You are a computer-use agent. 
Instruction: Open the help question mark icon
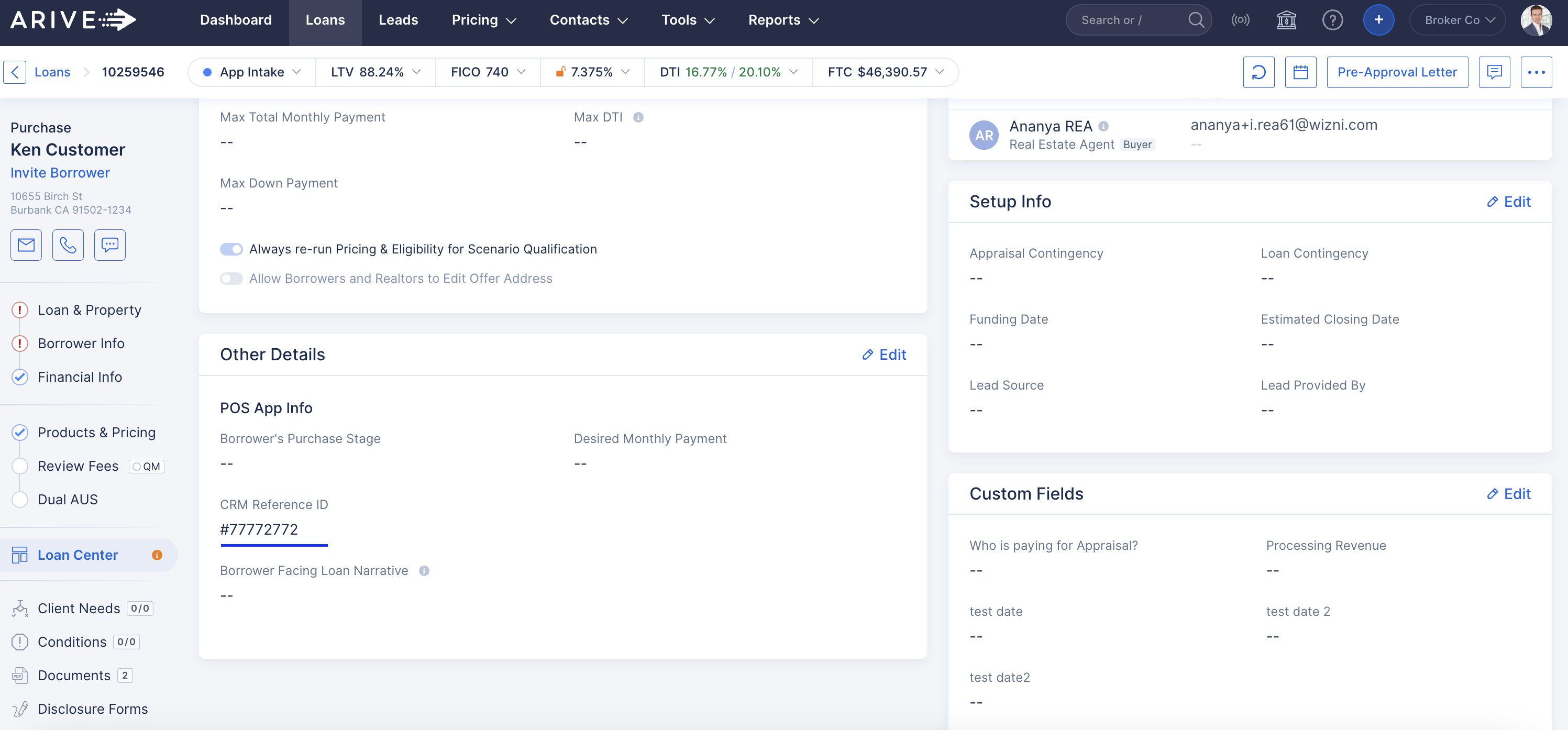(1332, 20)
